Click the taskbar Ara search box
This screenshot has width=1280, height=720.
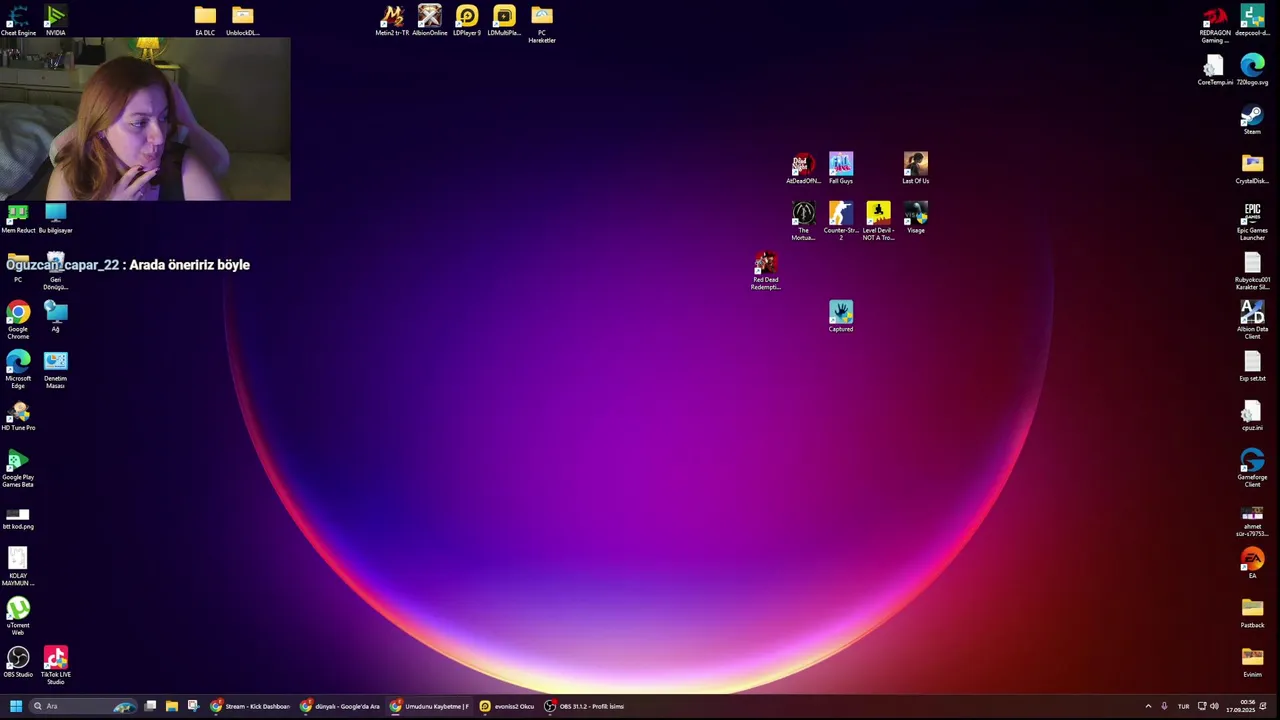pos(84,706)
